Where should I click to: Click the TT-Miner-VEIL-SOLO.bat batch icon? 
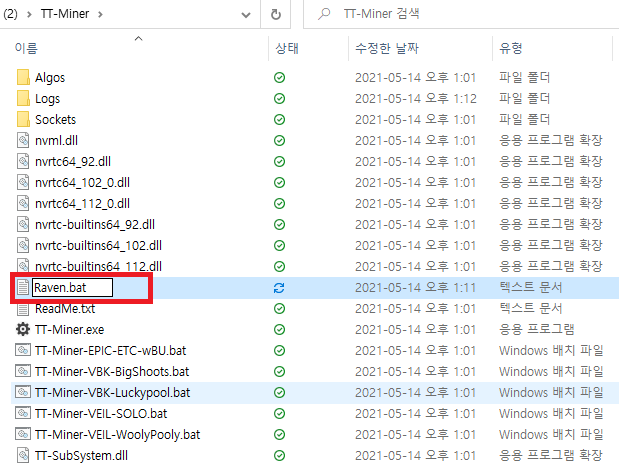pos(23,413)
